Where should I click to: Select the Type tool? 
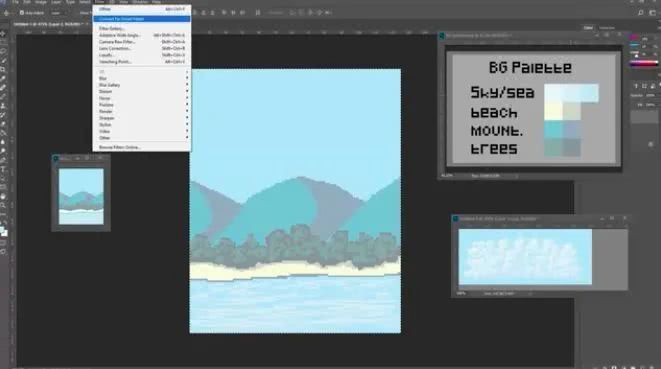click(x=3, y=170)
